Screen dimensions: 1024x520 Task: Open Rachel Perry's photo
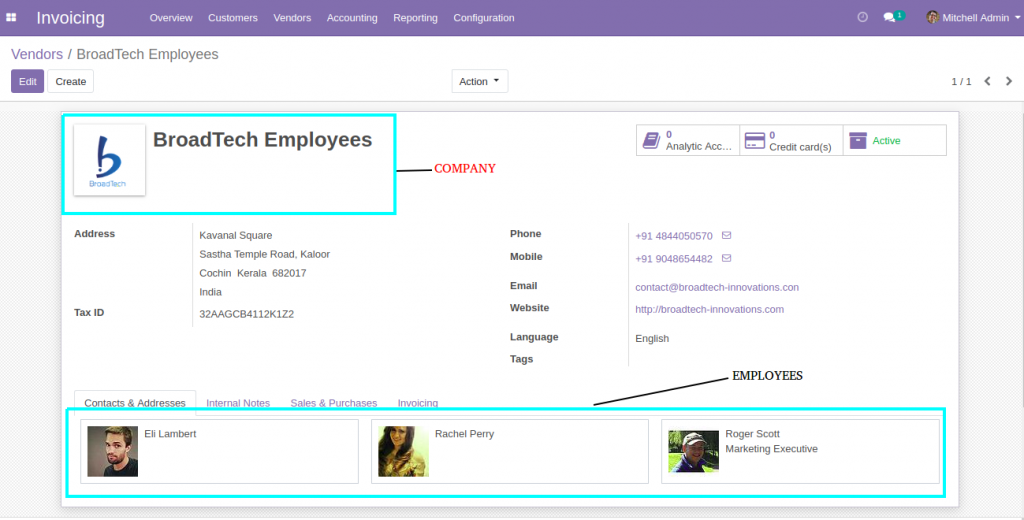pyautogui.click(x=403, y=451)
